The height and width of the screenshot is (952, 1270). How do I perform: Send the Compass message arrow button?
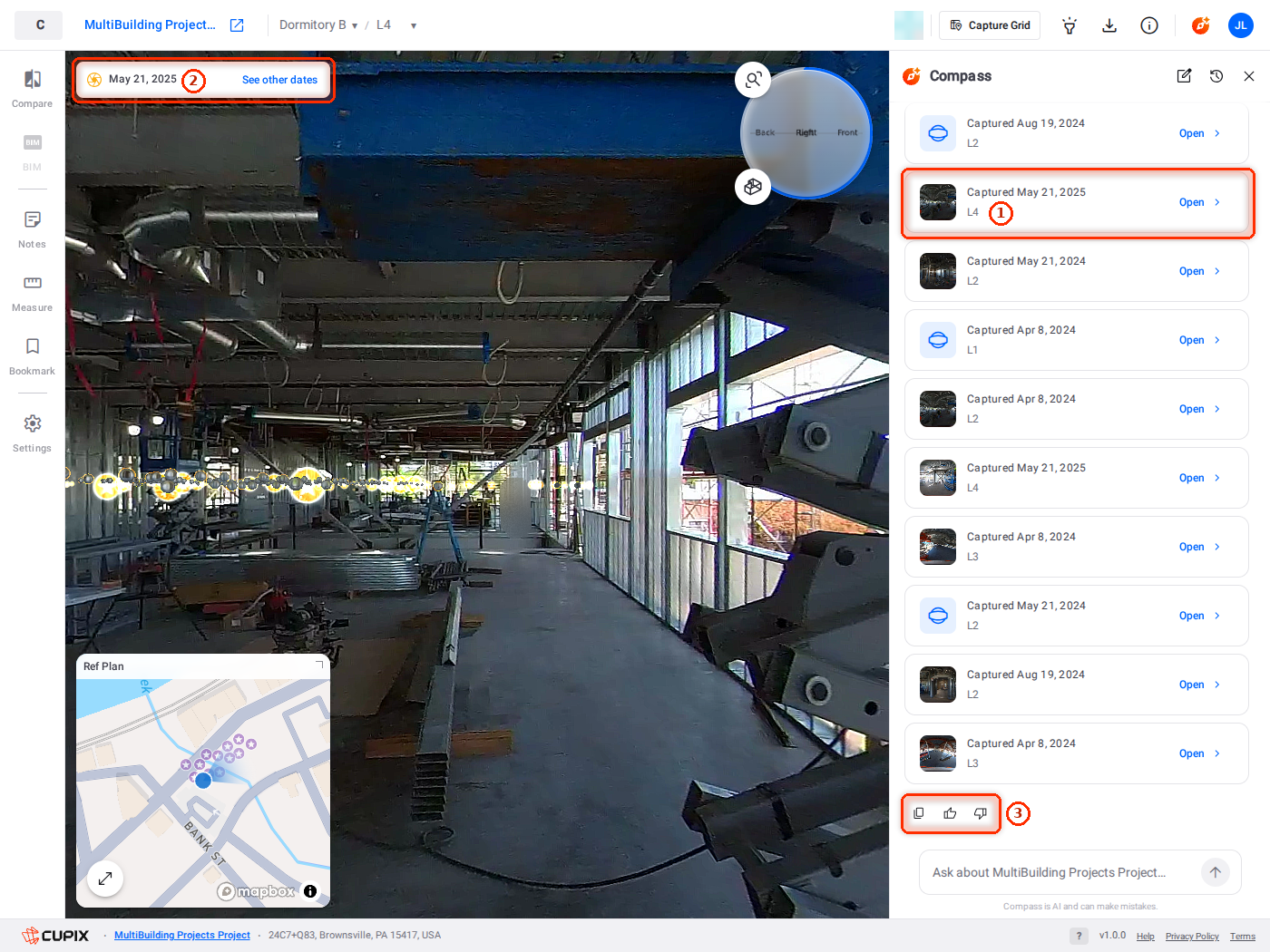point(1216,872)
